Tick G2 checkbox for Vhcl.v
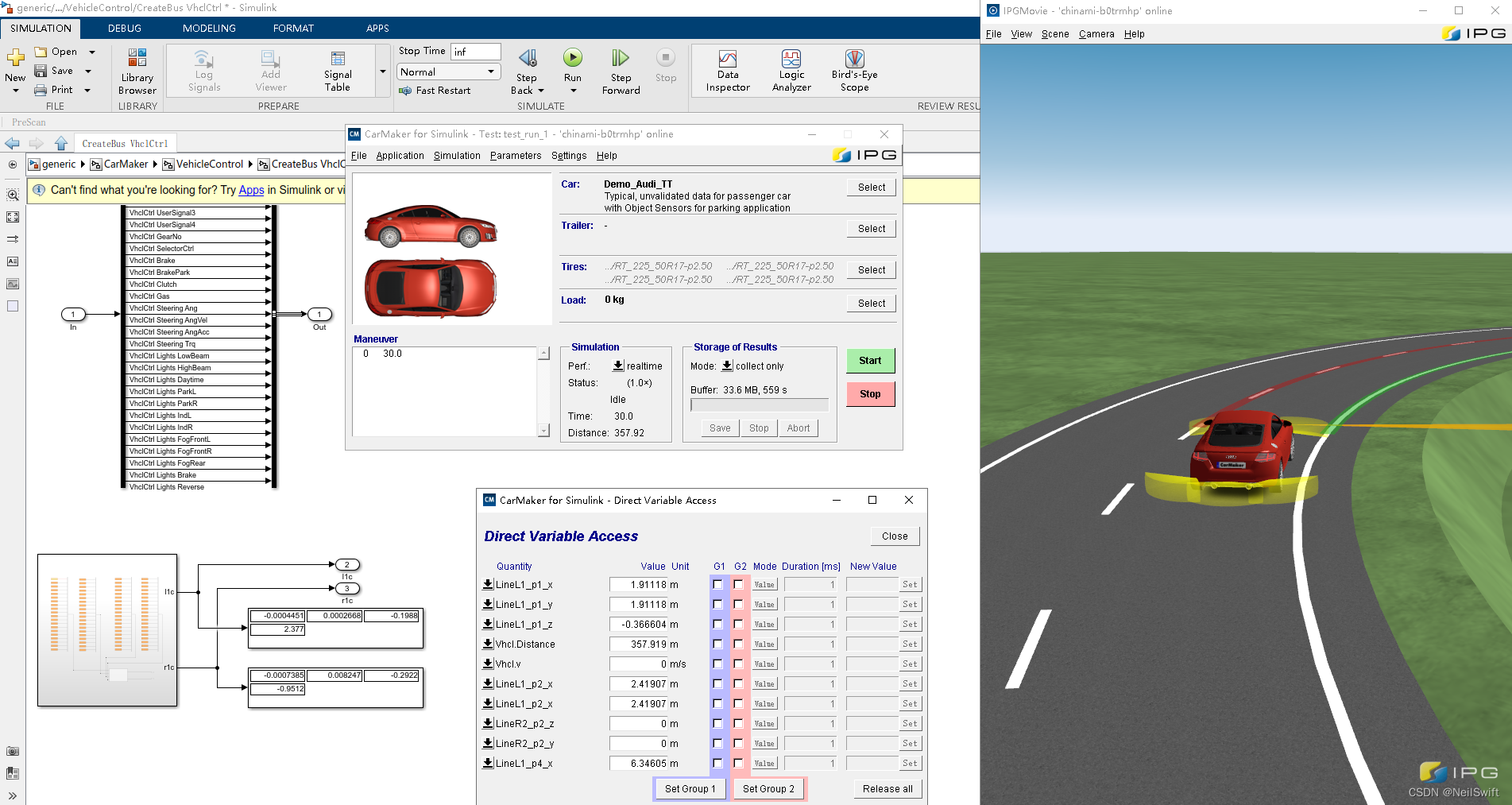This screenshot has width=1512, height=805. pyautogui.click(x=738, y=664)
